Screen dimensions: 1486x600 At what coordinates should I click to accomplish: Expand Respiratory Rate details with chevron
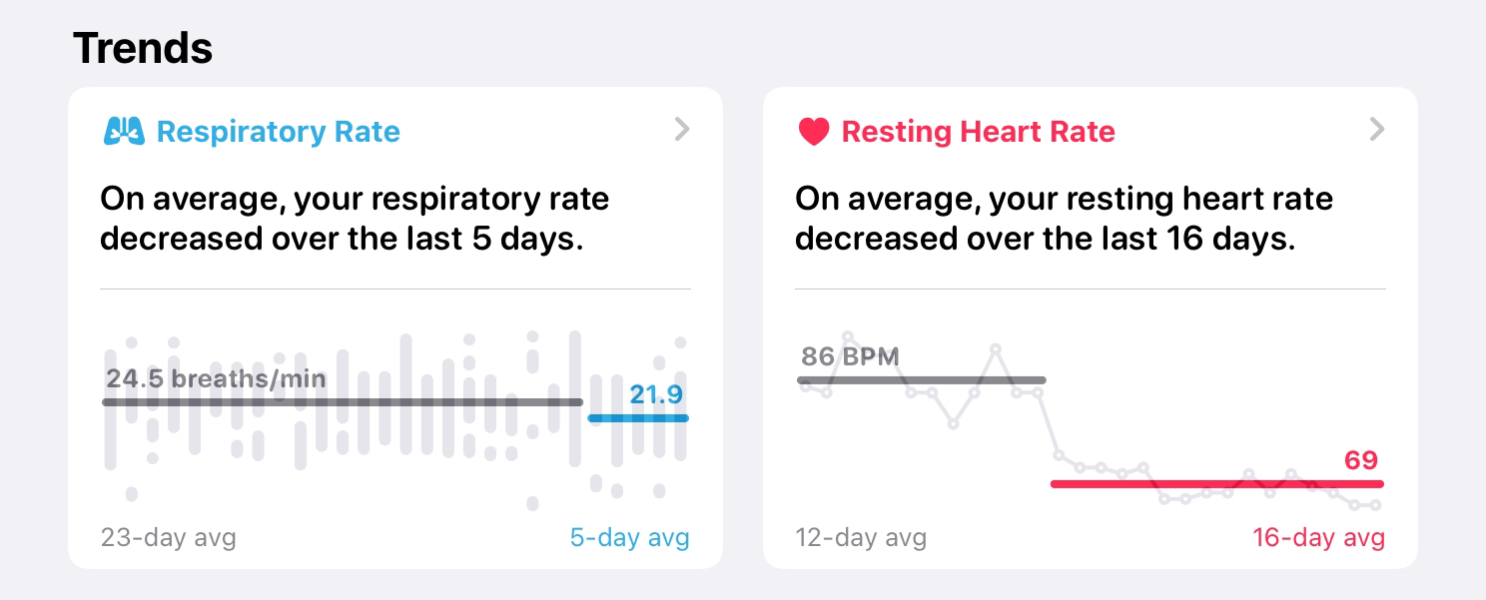[x=682, y=129]
